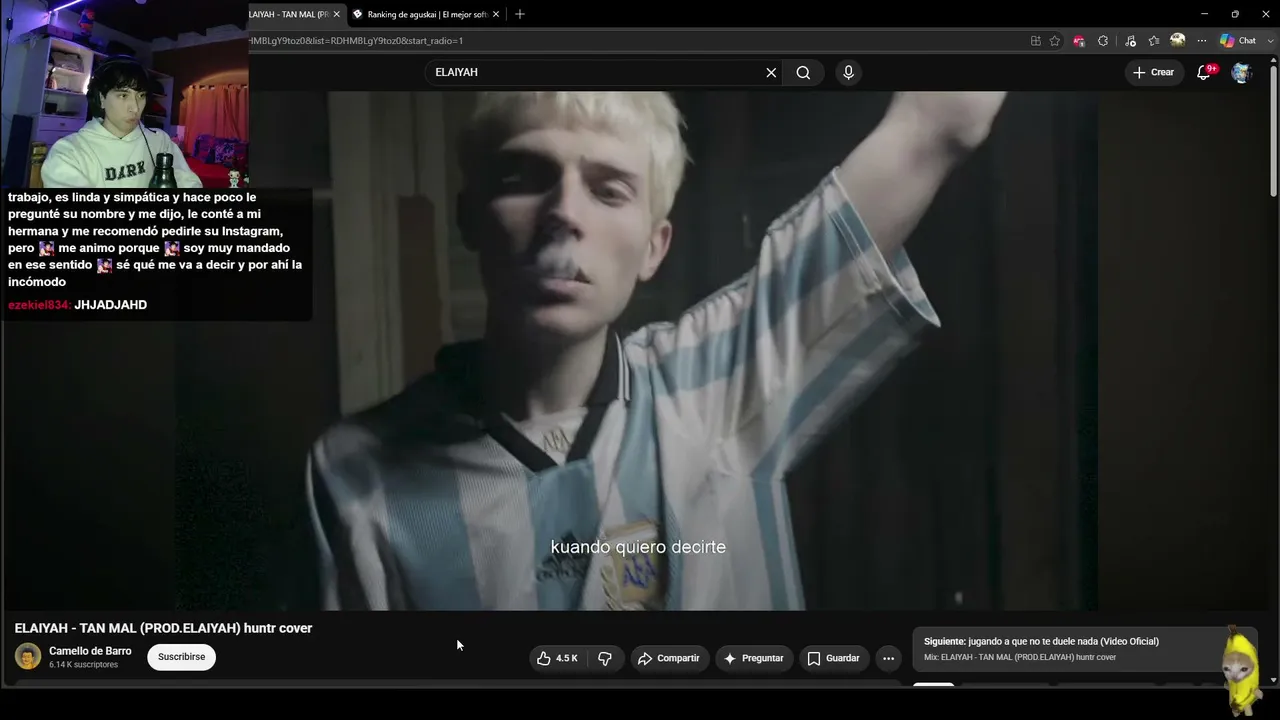
Task: Open the browser apps grid icon in address bar
Action: point(1036,41)
